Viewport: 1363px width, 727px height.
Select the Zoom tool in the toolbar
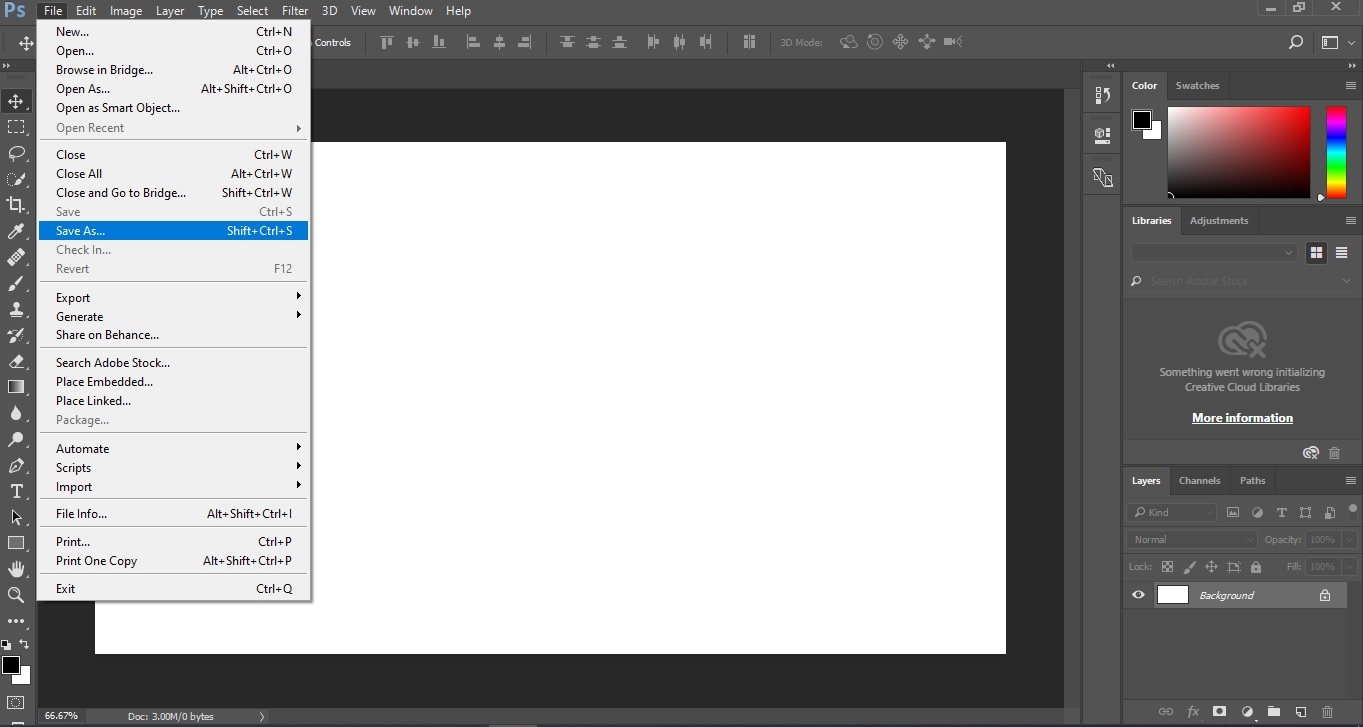point(16,595)
